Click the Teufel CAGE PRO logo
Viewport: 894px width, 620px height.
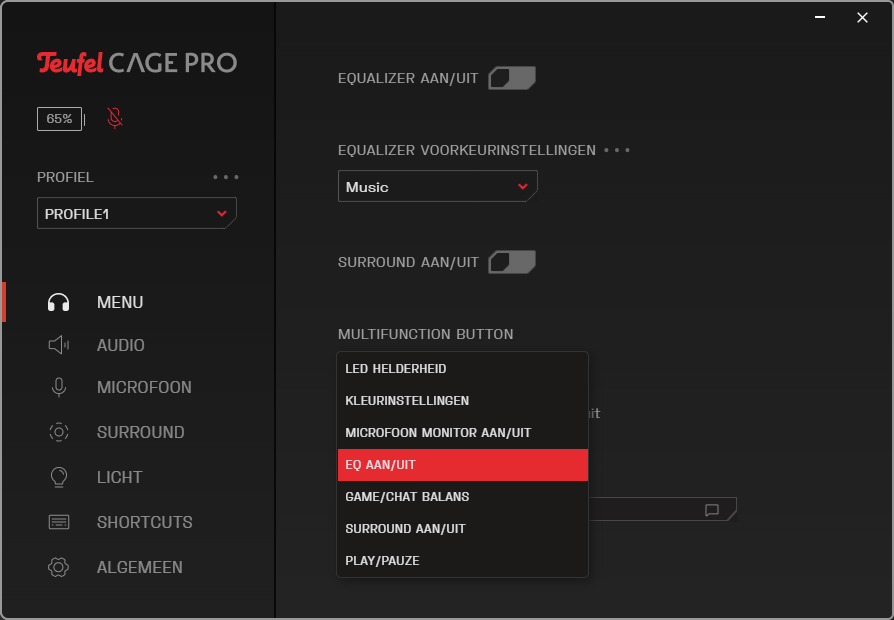[x=137, y=63]
